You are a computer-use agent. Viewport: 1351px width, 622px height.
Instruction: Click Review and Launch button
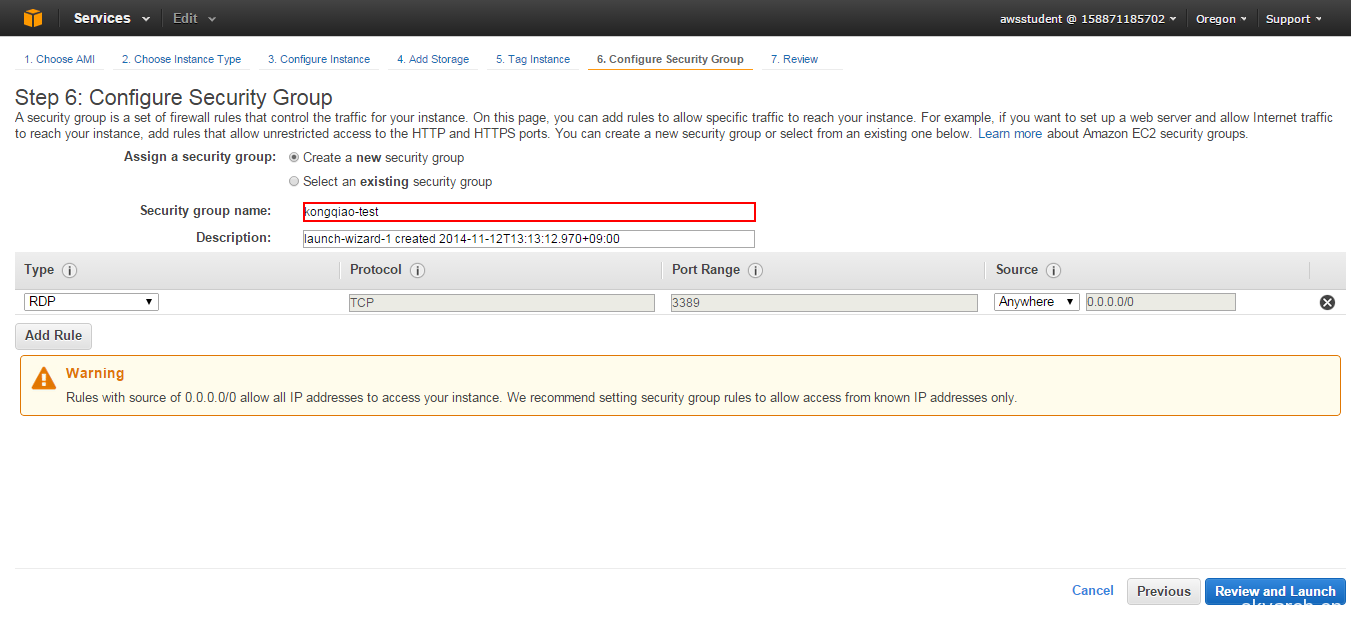point(1275,591)
